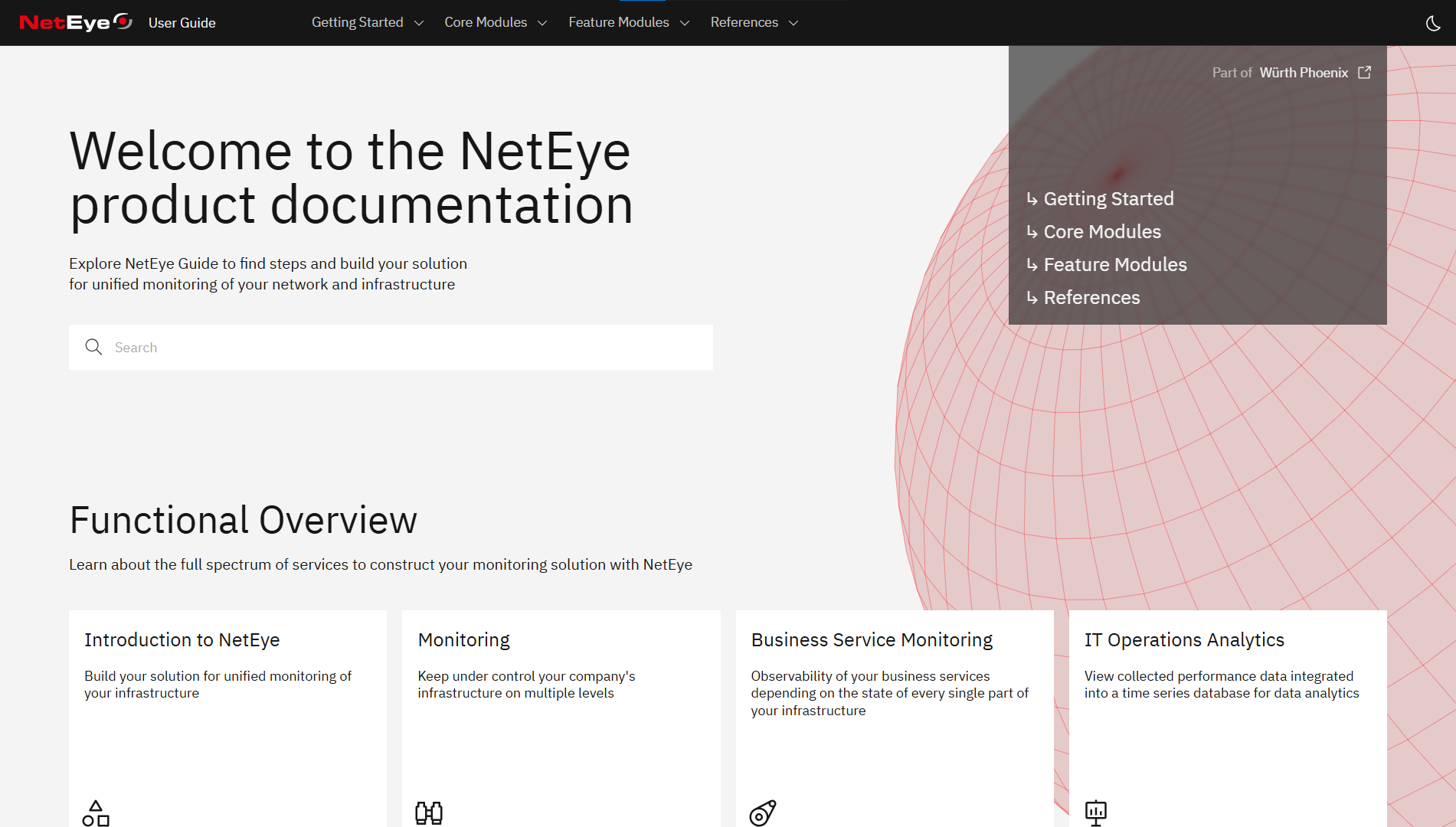Click 'Observability of your business services' description
1456x827 pixels.
(x=889, y=693)
